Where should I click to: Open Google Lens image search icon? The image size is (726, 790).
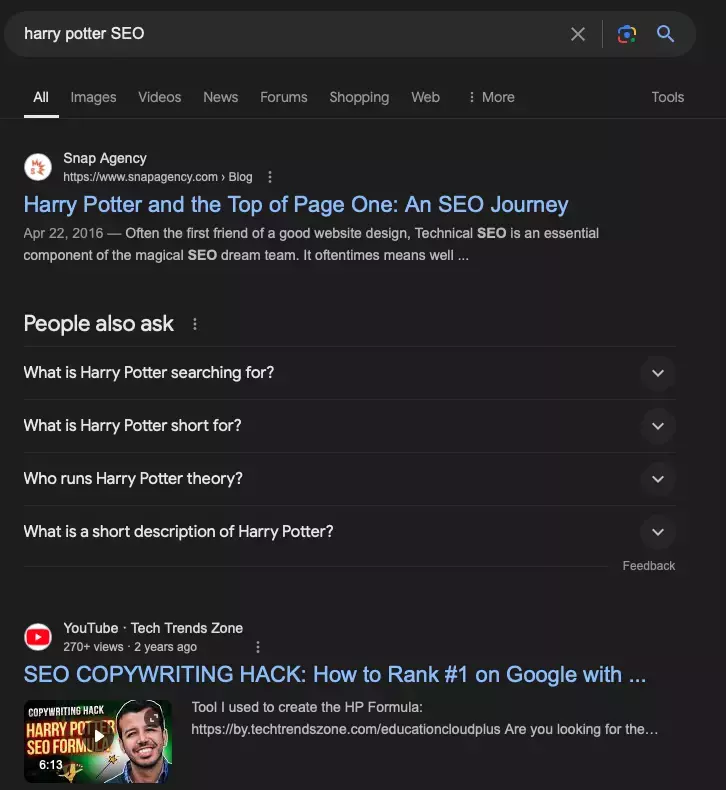[x=627, y=34]
